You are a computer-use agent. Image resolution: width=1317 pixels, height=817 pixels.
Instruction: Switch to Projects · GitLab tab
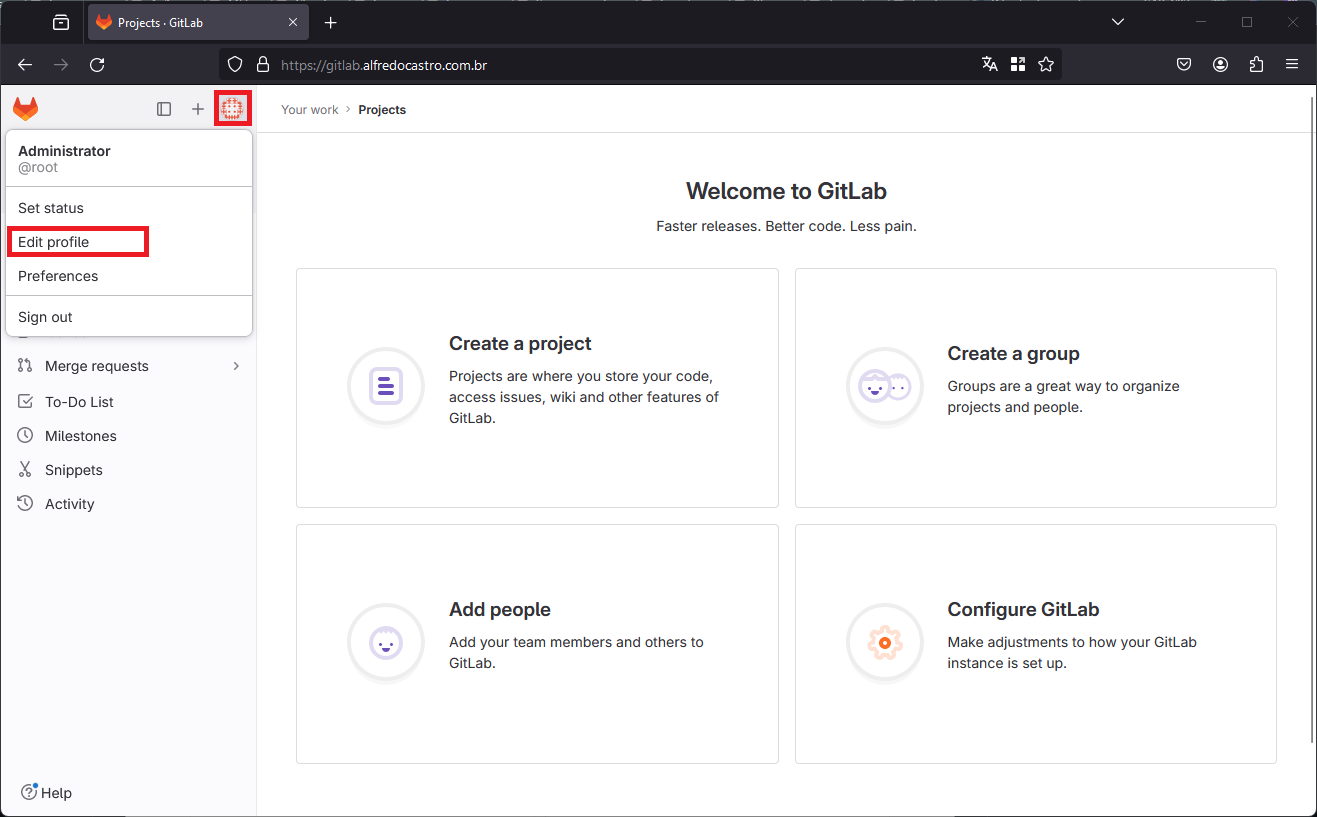tap(198, 22)
